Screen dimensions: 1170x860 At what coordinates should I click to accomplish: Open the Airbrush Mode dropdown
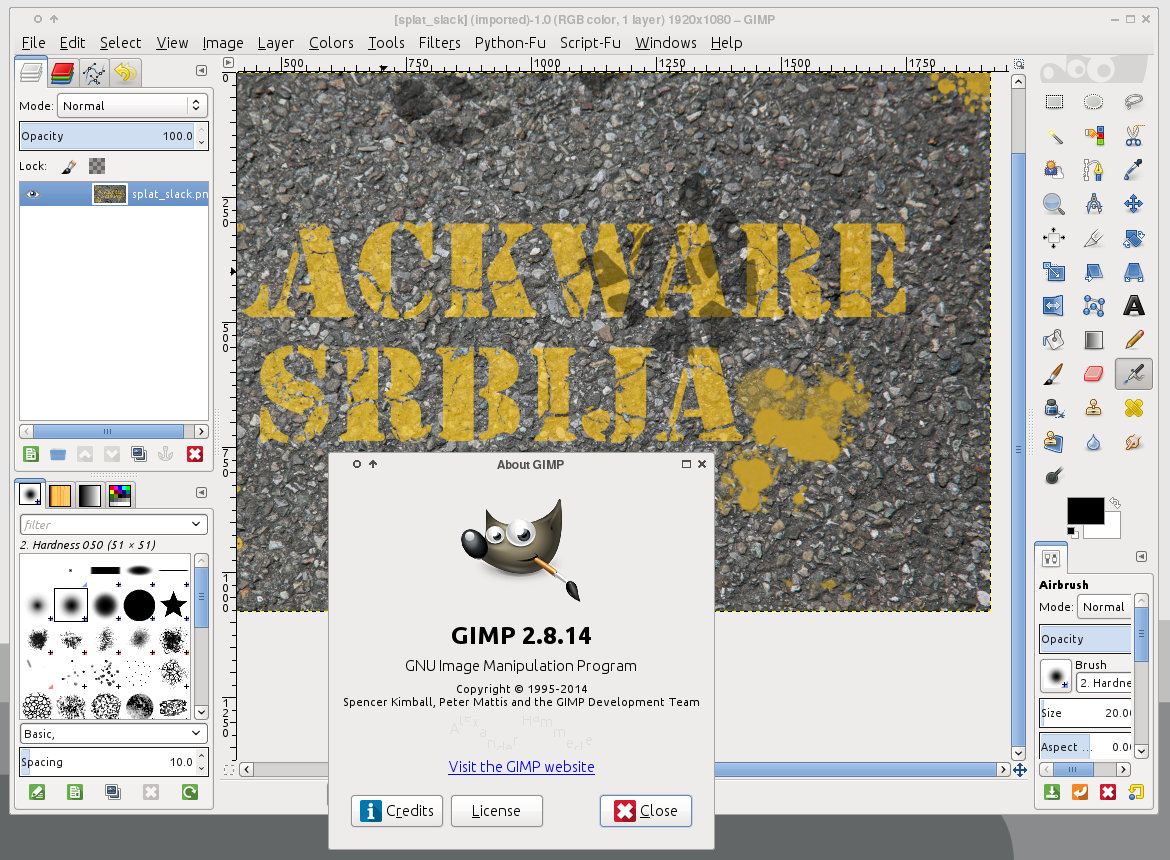pos(1105,607)
